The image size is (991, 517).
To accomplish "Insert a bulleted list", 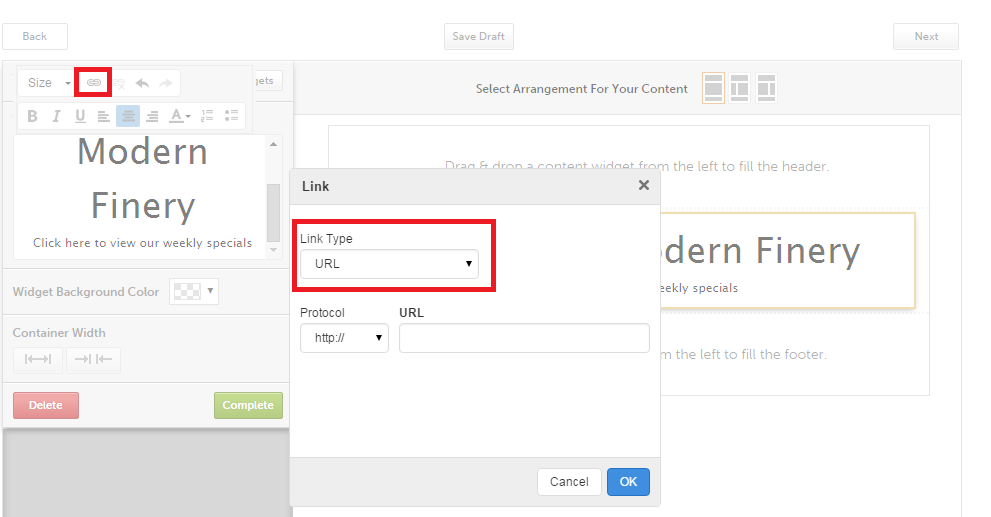I will (231, 116).
